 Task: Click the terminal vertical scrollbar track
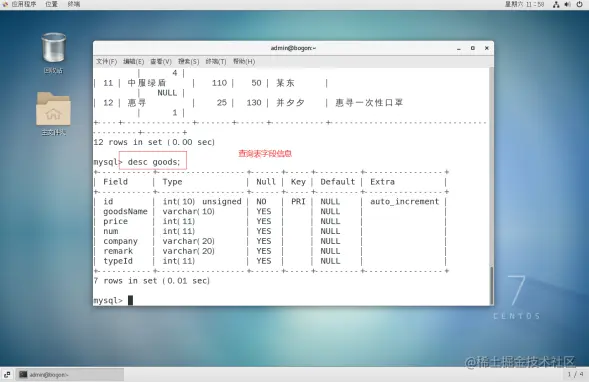(491, 186)
